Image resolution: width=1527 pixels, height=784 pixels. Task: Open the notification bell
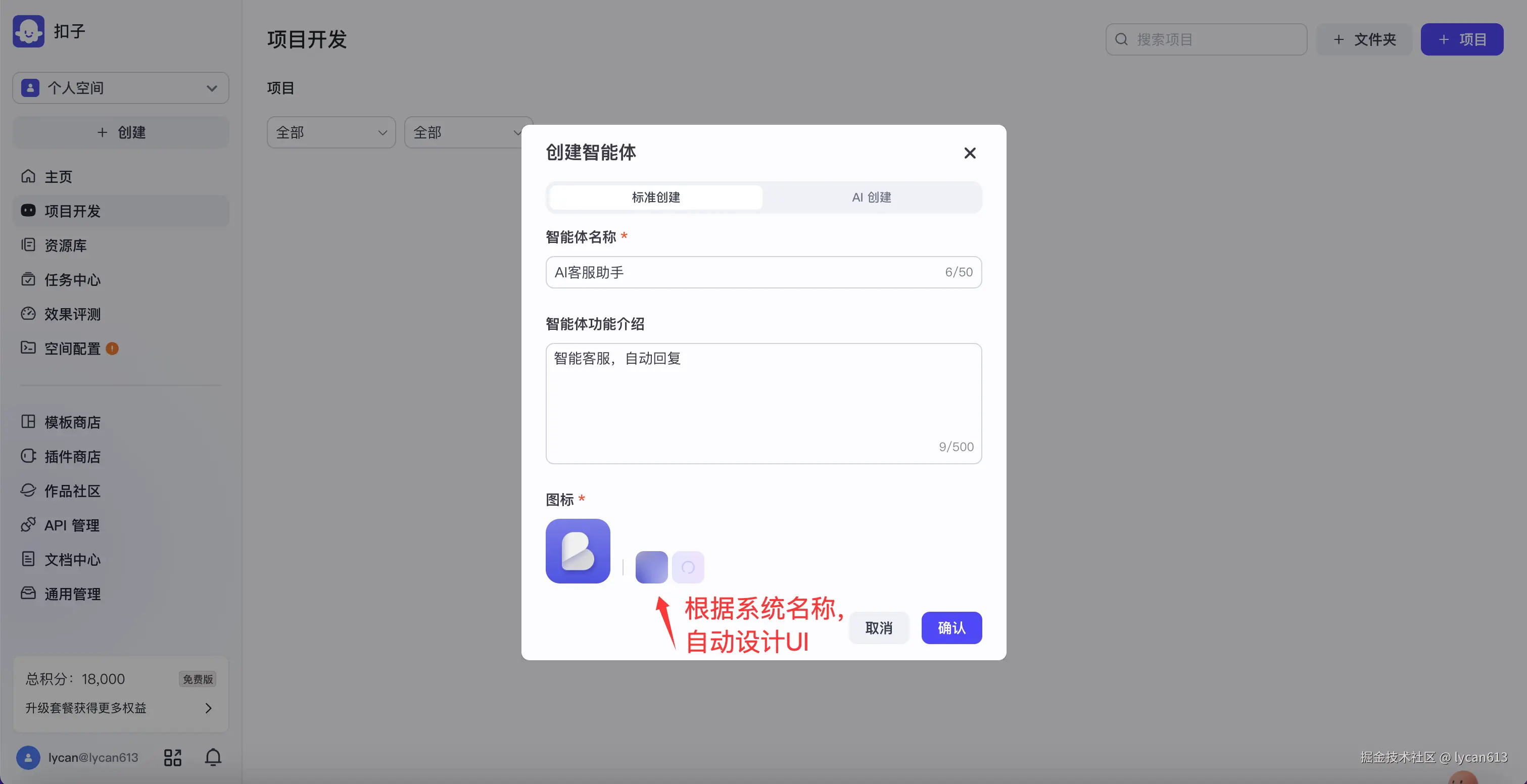tap(213, 757)
